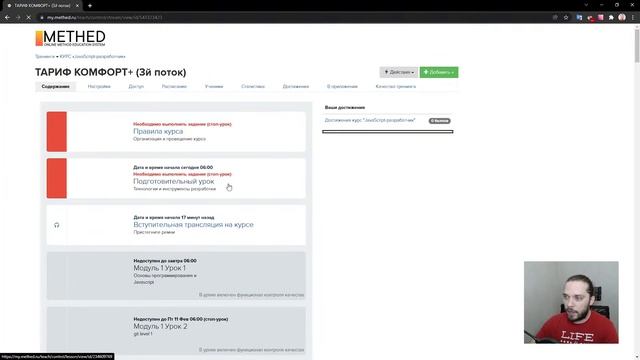
Task: Open Достижения курс JavaScript-разработчик link
Action: coord(370,120)
